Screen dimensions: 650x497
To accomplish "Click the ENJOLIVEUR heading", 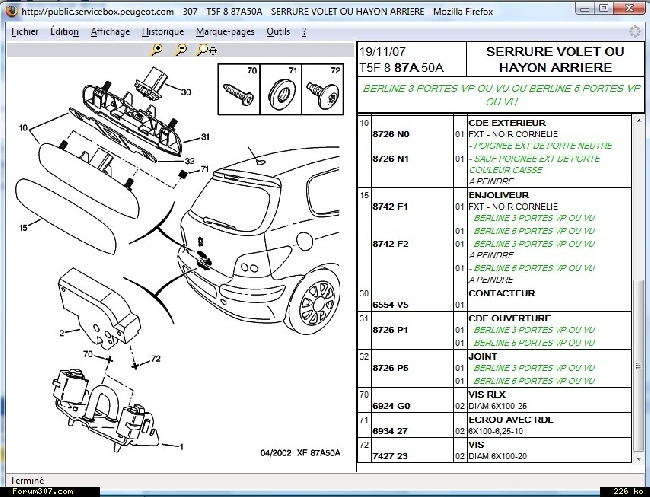I will (x=498, y=195).
